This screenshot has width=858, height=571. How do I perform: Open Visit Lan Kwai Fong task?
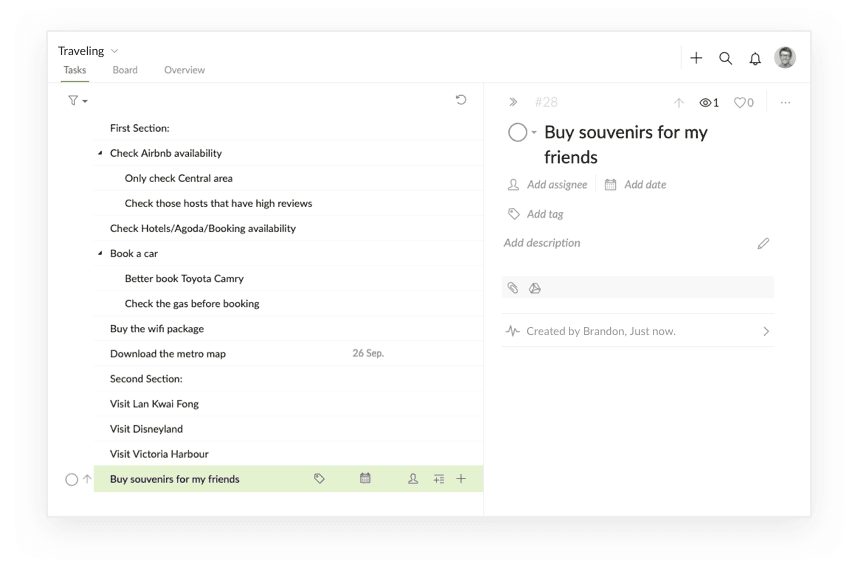tap(288, 404)
